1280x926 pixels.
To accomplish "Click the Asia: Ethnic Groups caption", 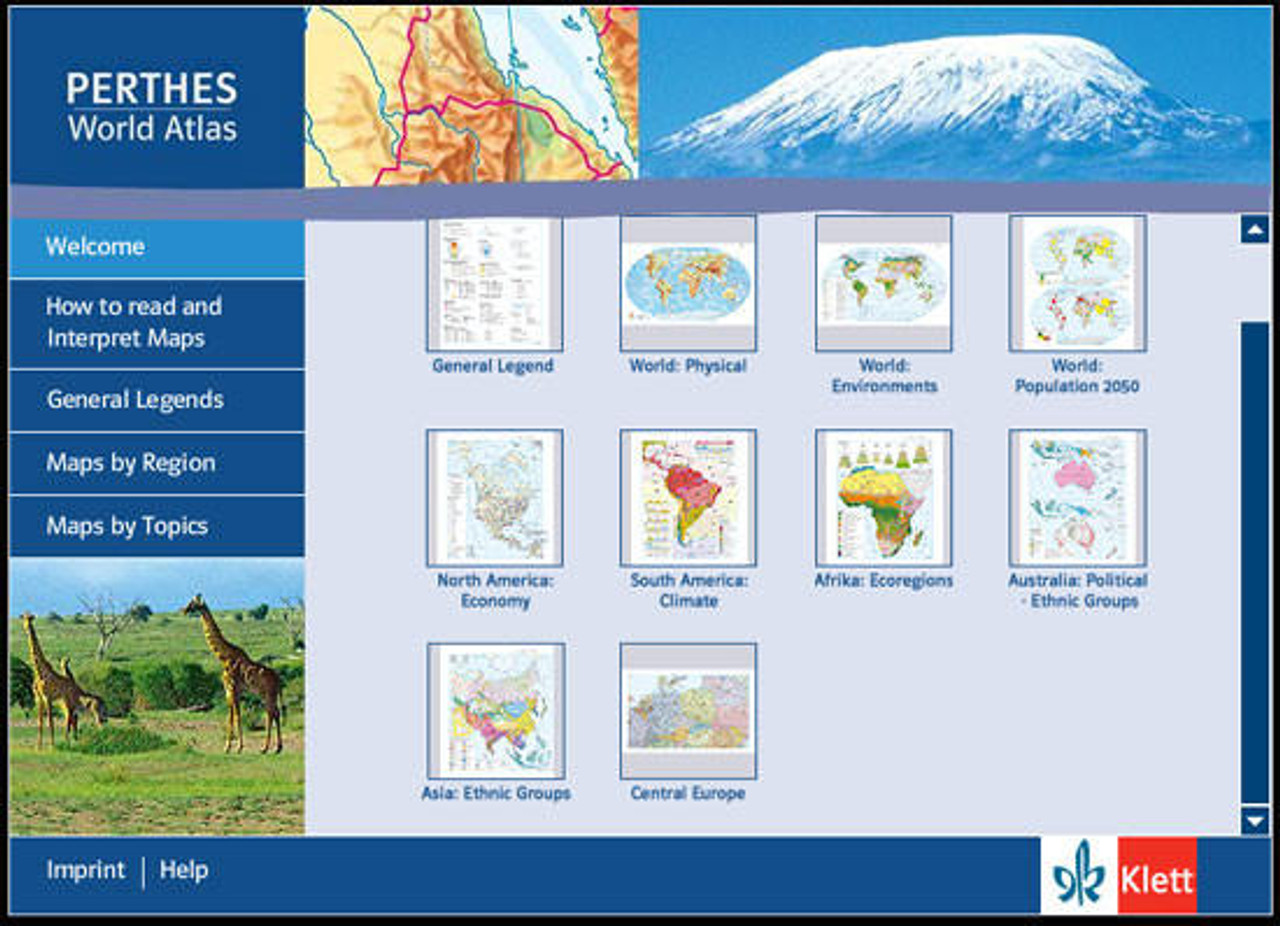I will click(496, 793).
